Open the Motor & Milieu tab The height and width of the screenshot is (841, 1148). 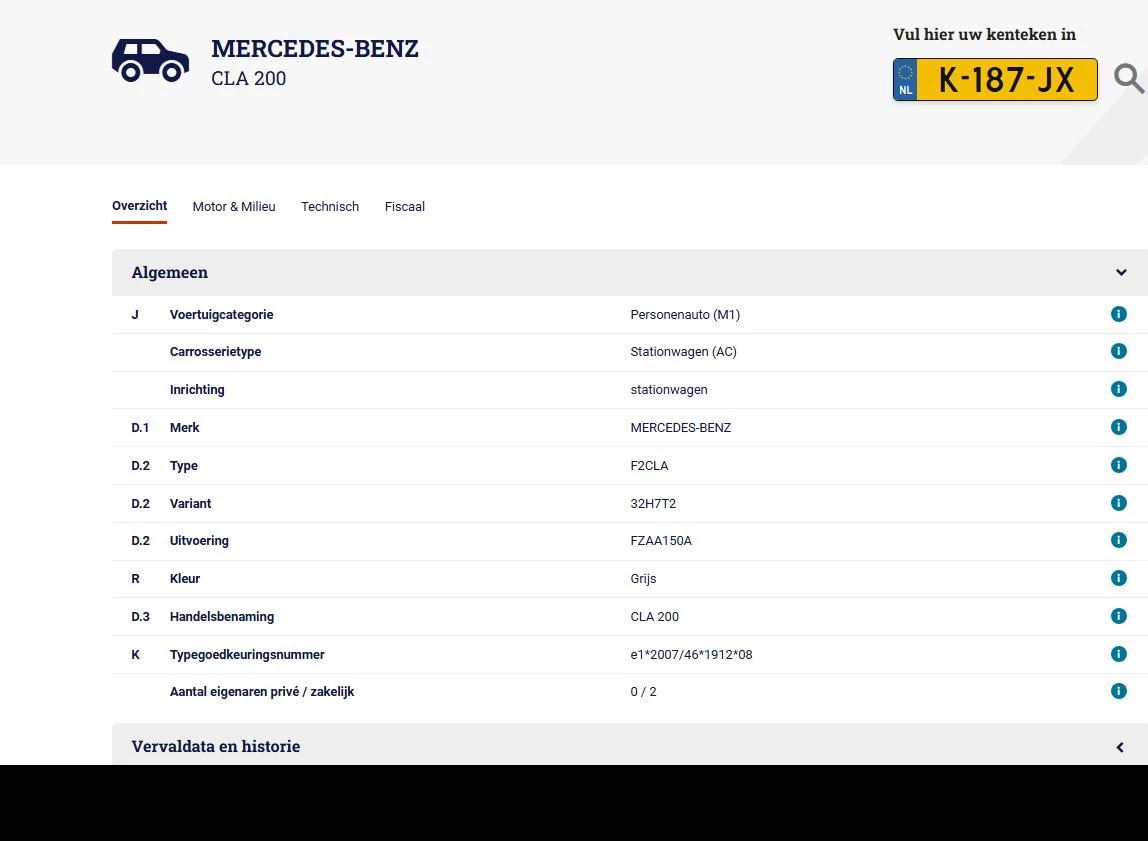(x=234, y=206)
